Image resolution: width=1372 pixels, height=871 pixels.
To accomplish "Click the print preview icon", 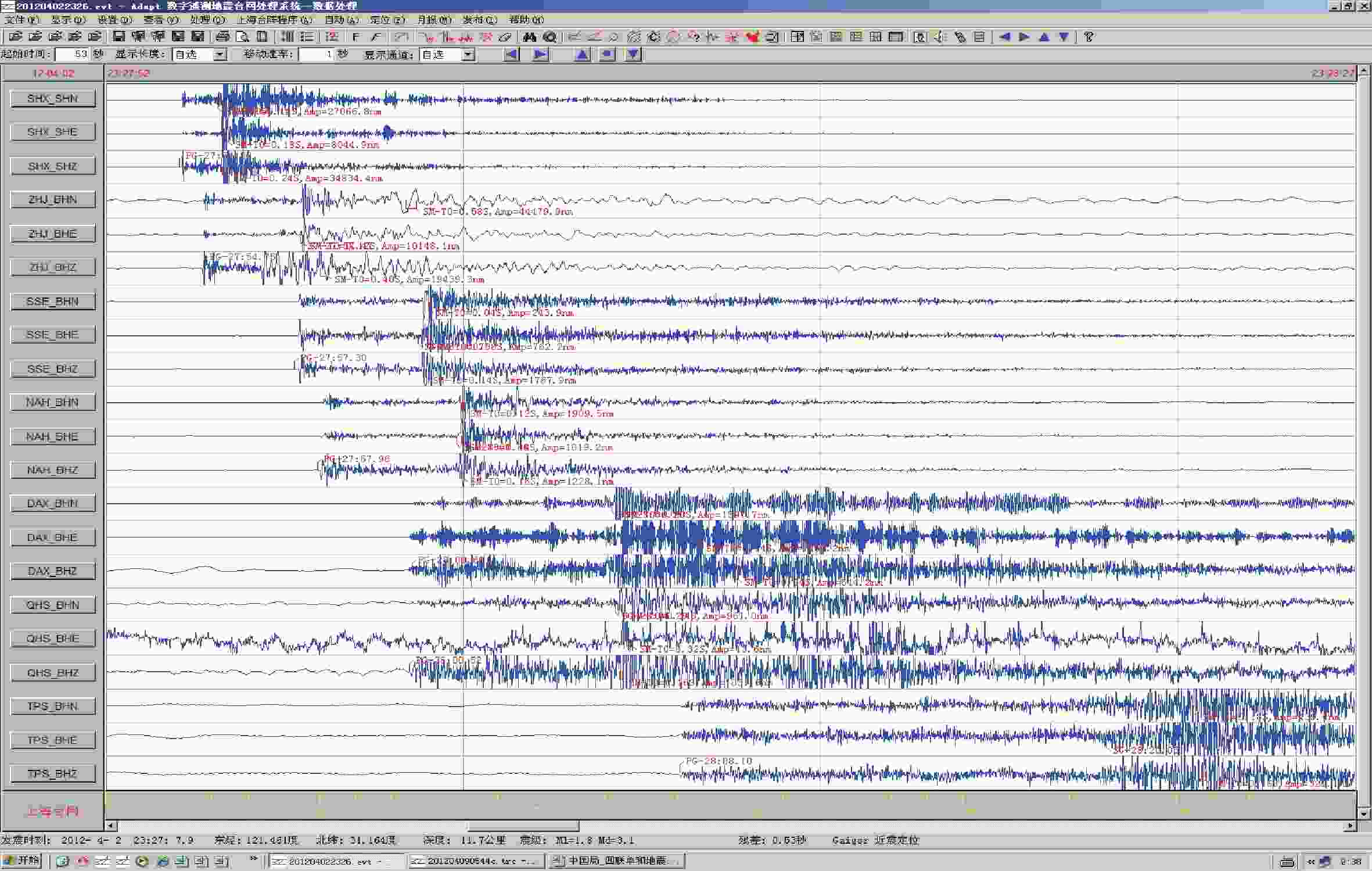I will [242, 37].
